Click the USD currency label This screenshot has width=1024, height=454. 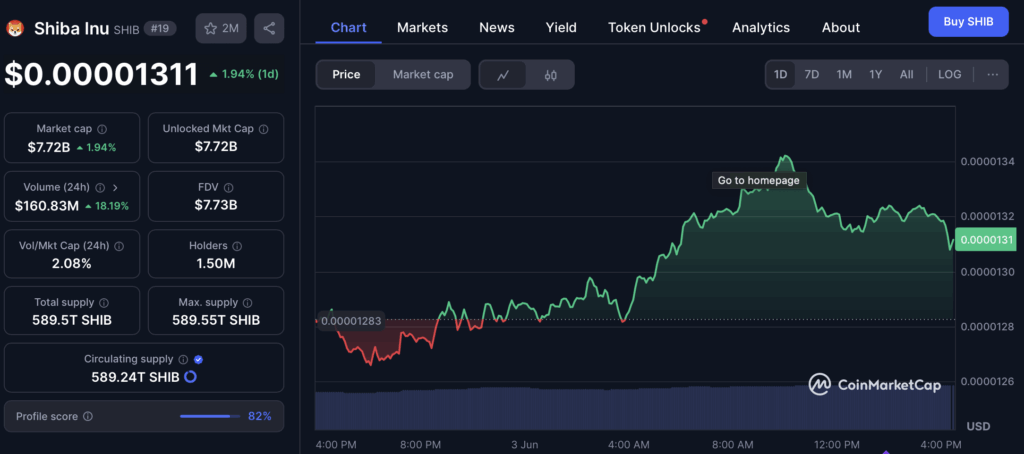click(978, 427)
